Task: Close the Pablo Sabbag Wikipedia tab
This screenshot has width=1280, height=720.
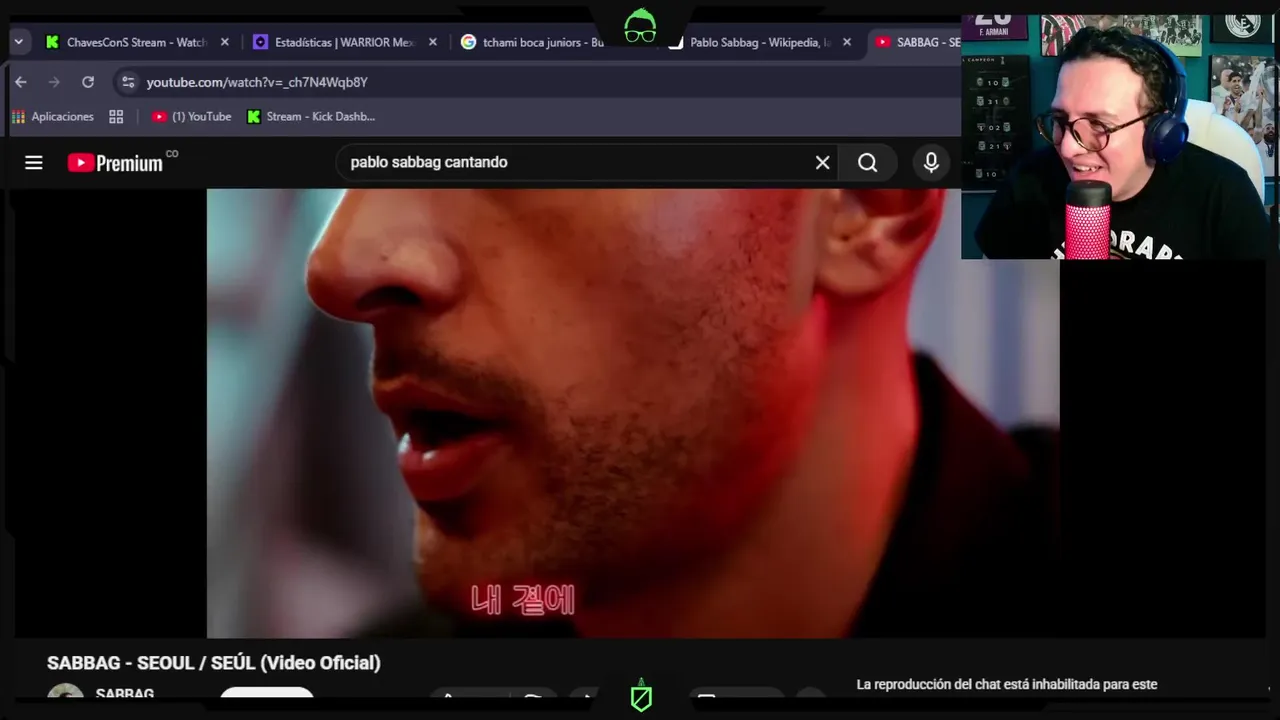Action: coord(847,42)
